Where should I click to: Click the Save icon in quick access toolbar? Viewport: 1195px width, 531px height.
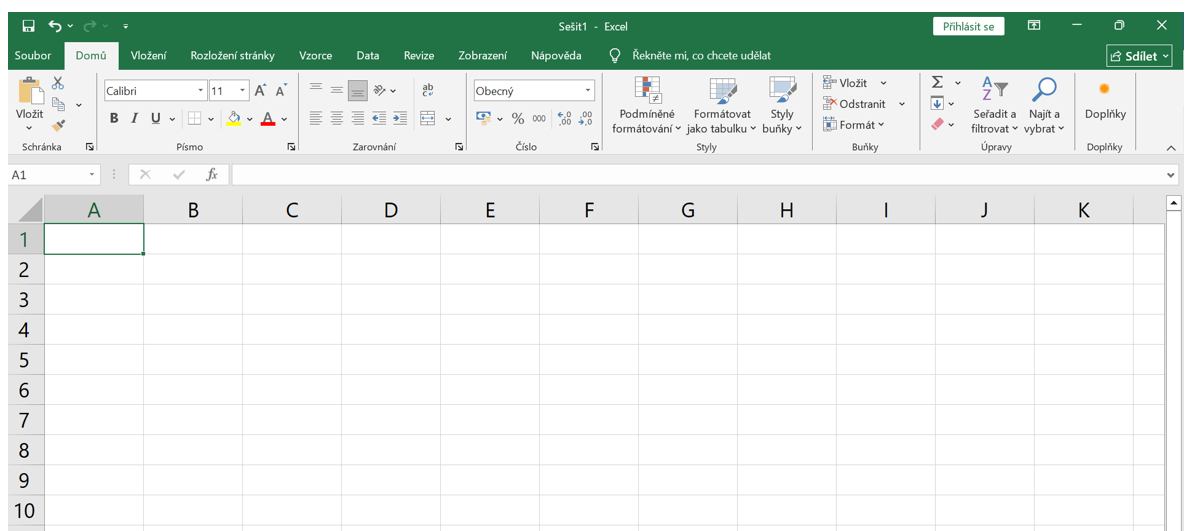(x=28, y=26)
